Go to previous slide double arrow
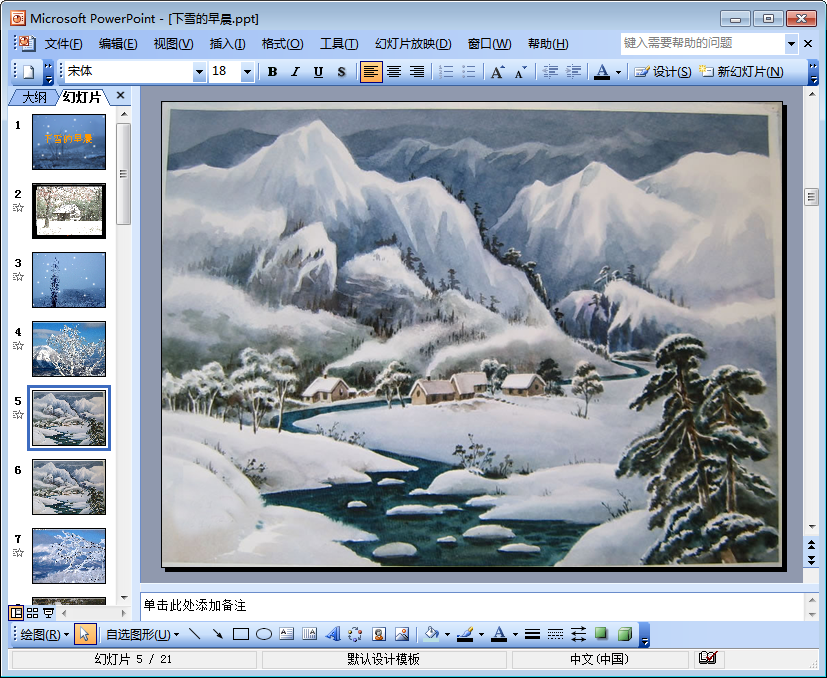The width and height of the screenshot is (827, 678). pos(811,545)
